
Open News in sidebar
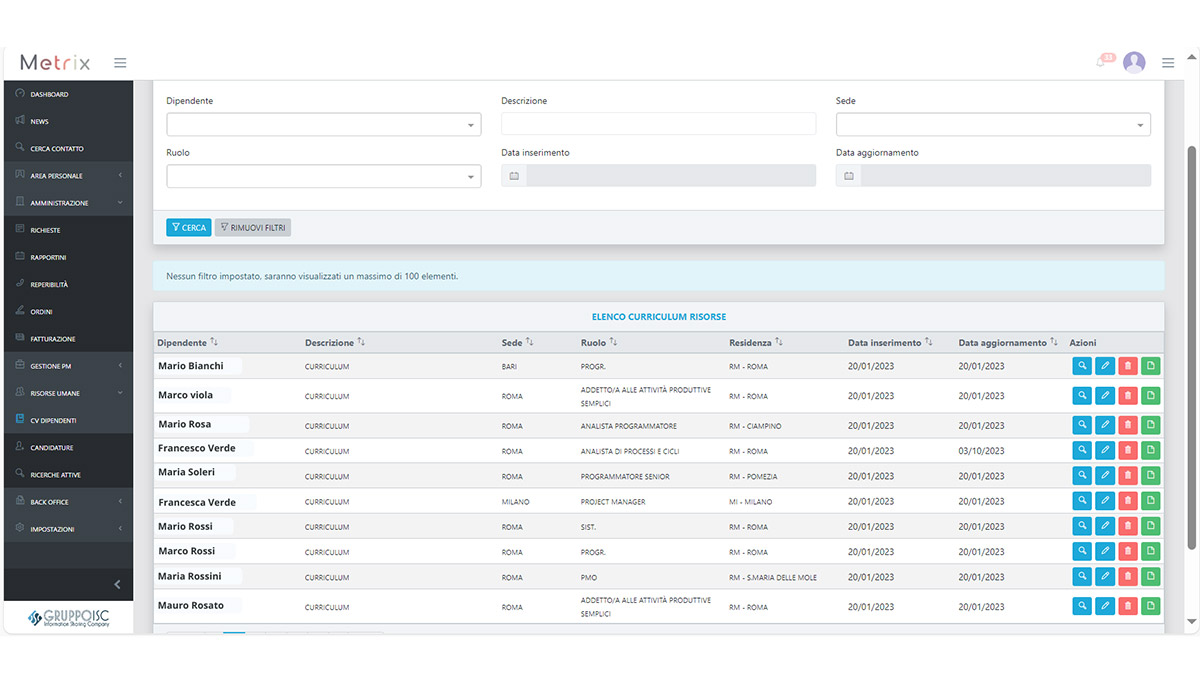68,121
